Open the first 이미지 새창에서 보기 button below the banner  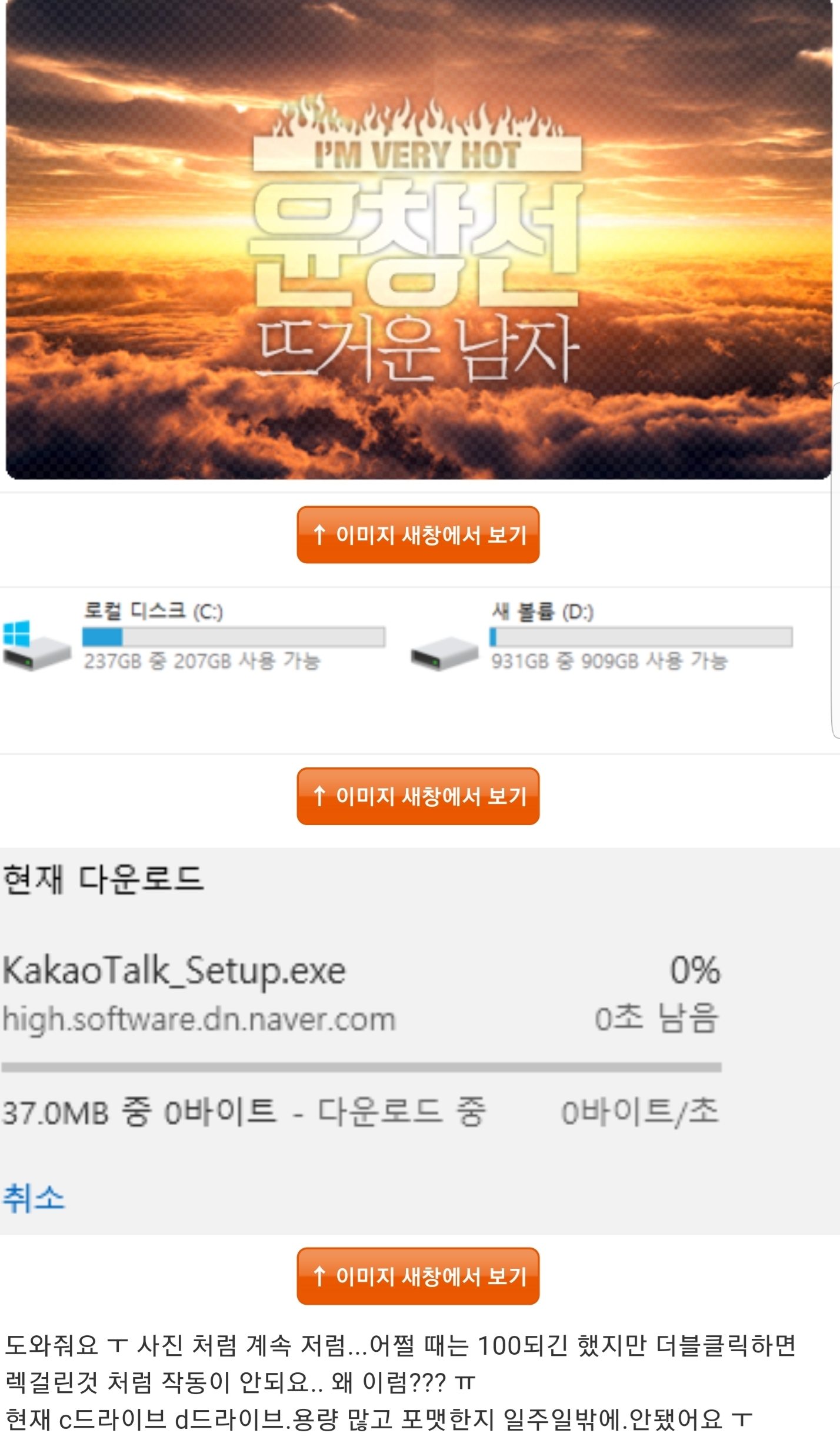(x=418, y=534)
